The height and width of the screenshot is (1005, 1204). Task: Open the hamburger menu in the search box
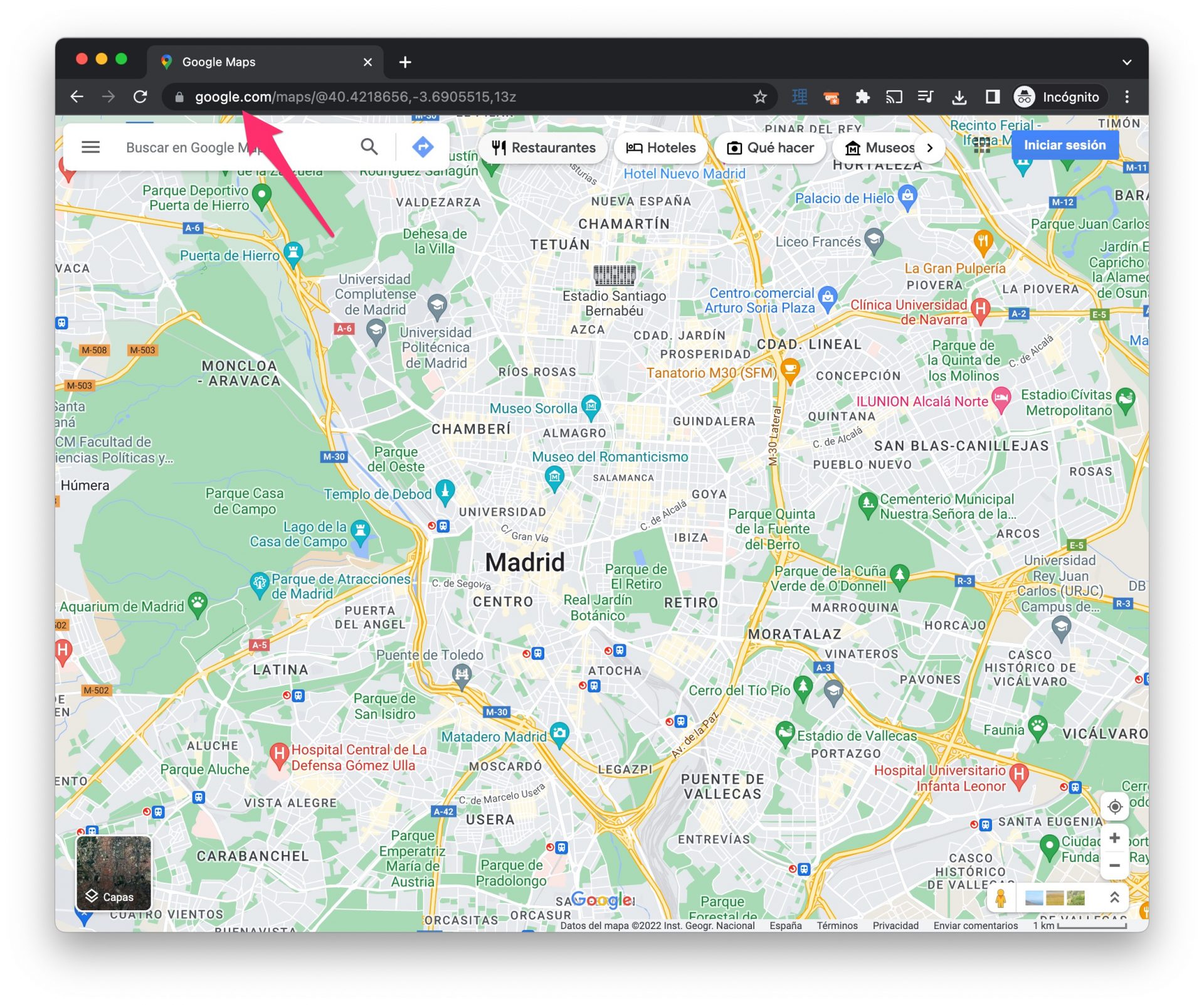90,147
